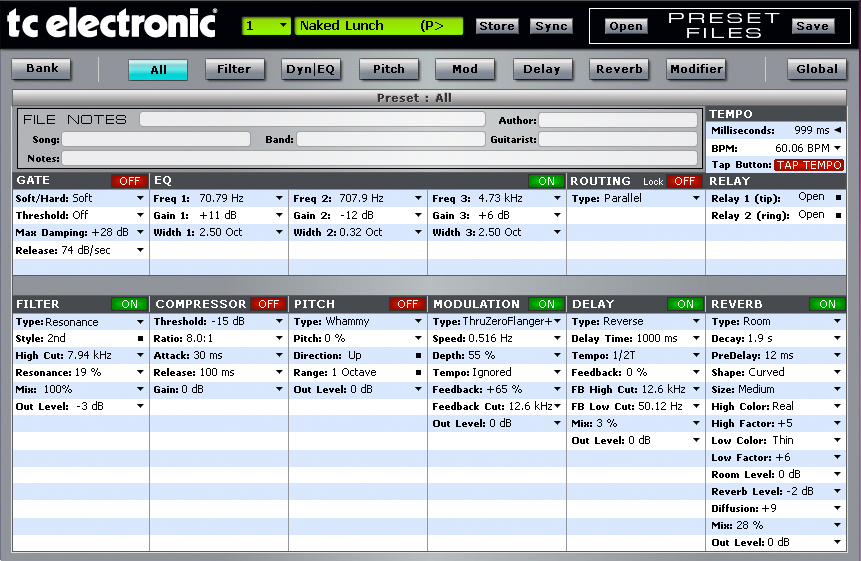Click the Milliseconds arrow indicator
The width and height of the screenshot is (861, 561).
(x=838, y=130)
